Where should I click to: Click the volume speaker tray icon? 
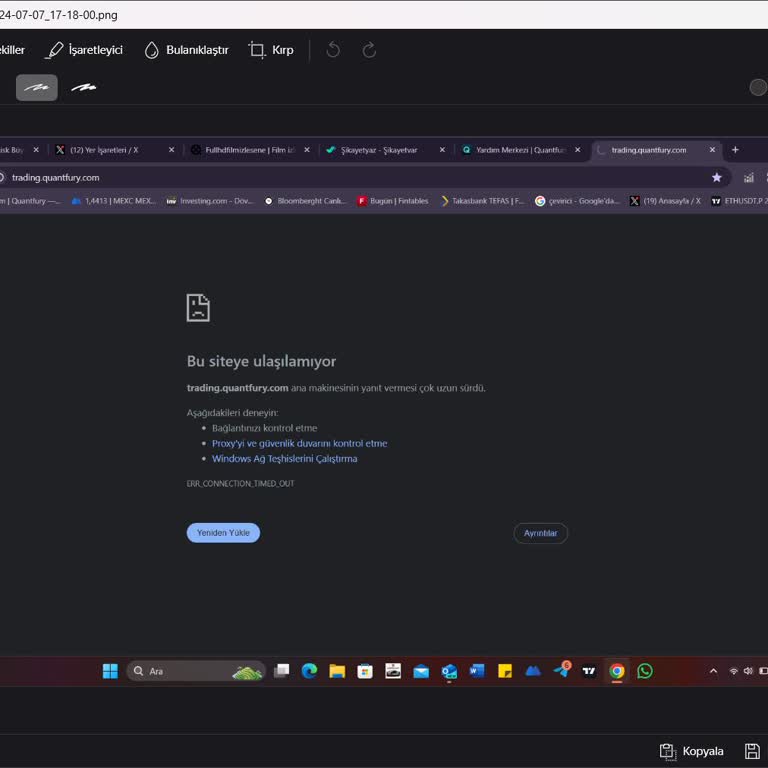[x=748, y=671]
